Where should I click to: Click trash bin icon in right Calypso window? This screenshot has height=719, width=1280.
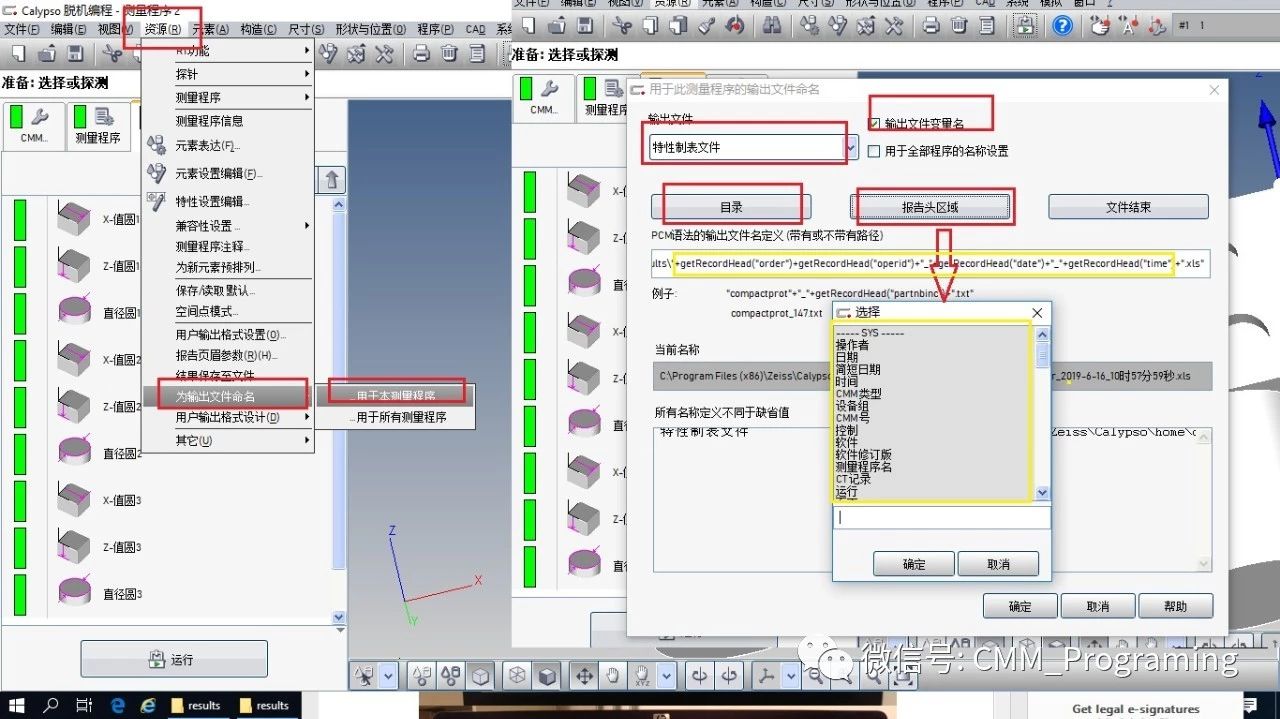pos(959,26)
